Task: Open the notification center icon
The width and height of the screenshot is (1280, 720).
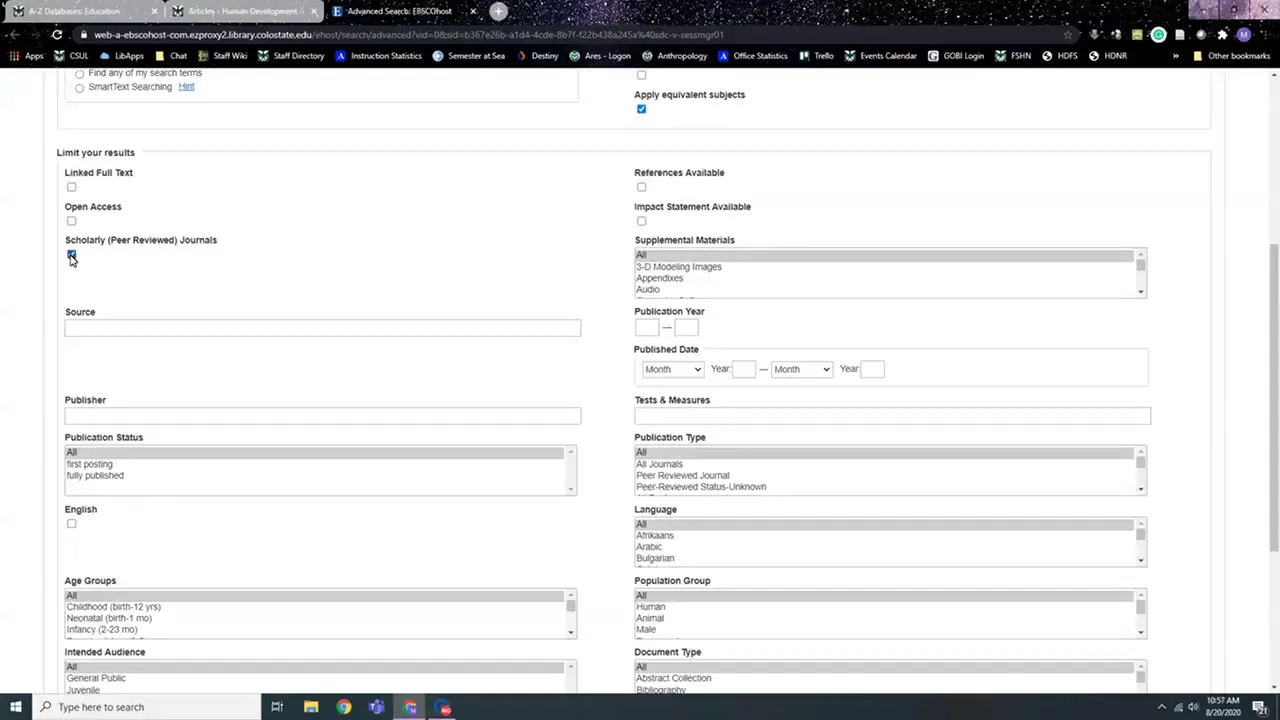Action: (x=1260, y=707)
